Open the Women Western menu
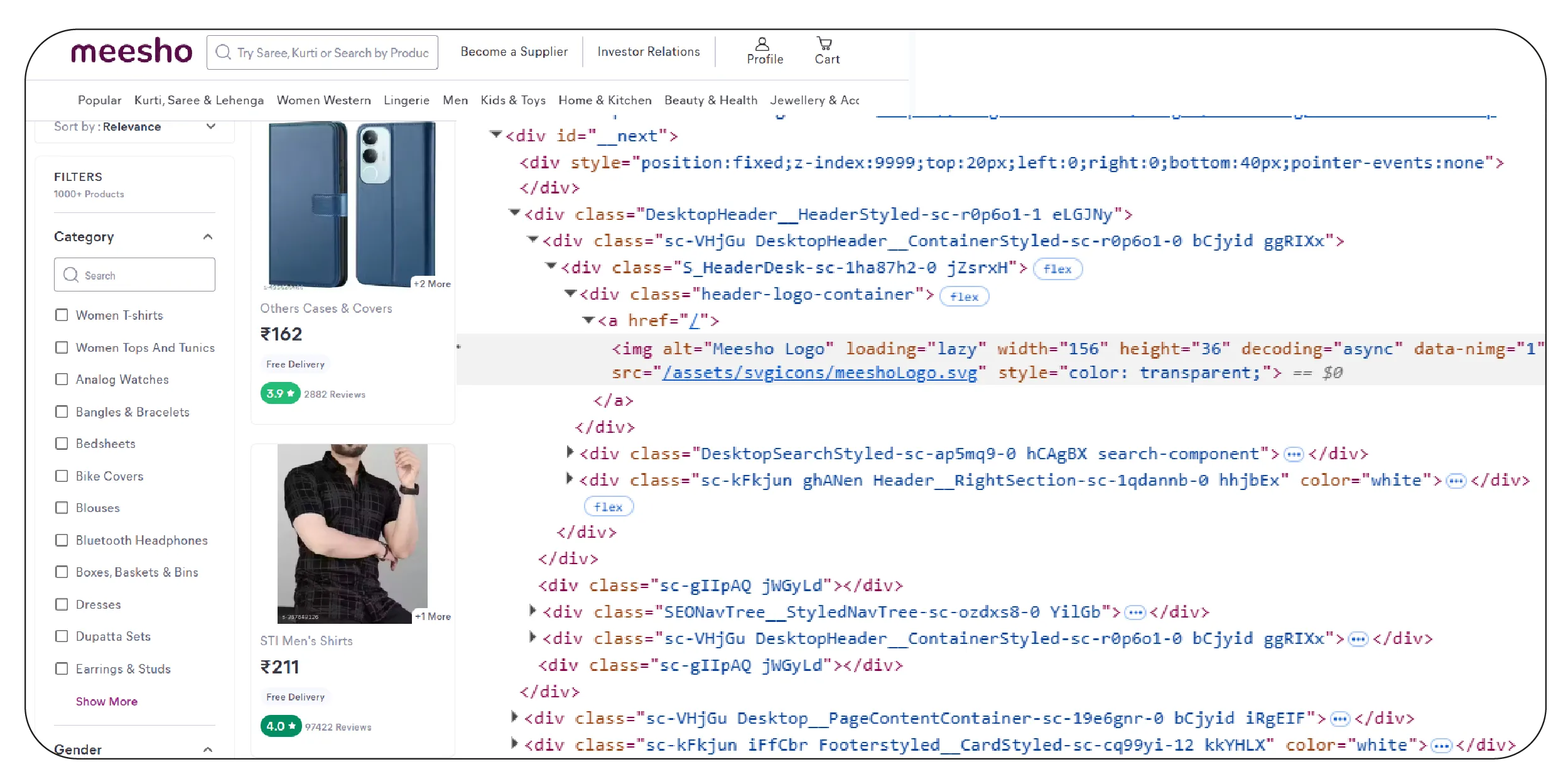Viewport: 1568px width, 779px height. pyautogui.click(x=323, y=101)
